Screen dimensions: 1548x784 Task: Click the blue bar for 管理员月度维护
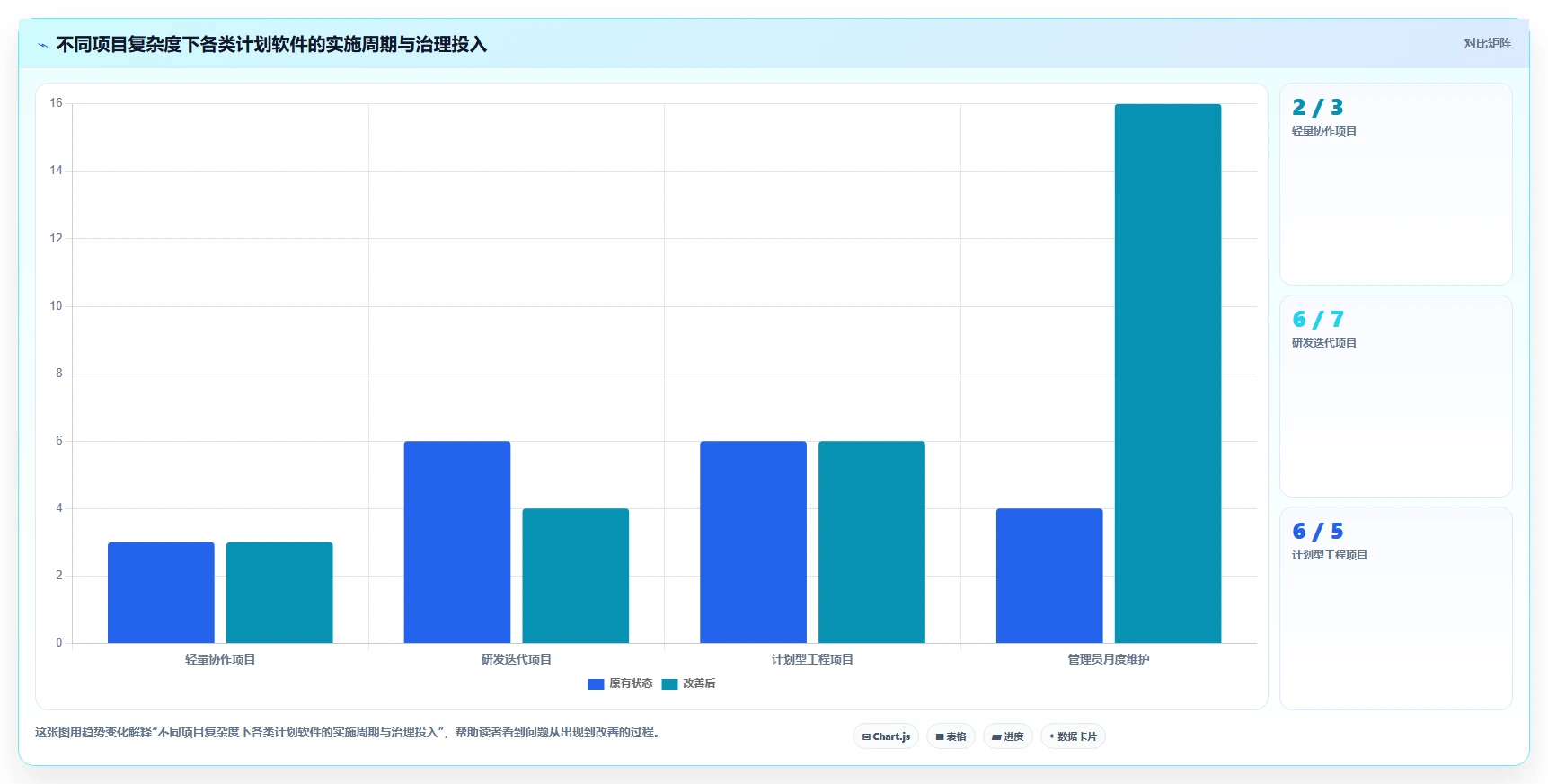pyautogui.click(x=1049, y=576)
